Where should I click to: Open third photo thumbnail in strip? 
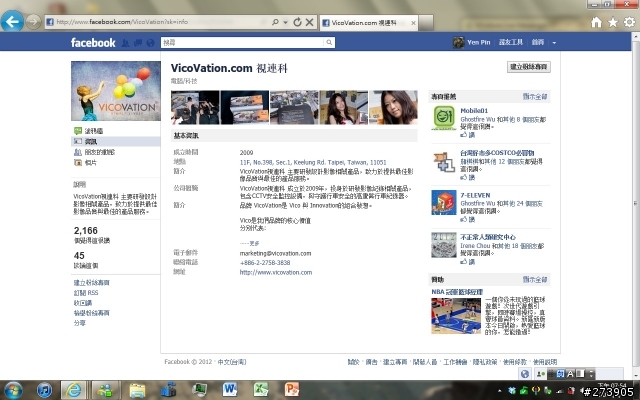294,107
